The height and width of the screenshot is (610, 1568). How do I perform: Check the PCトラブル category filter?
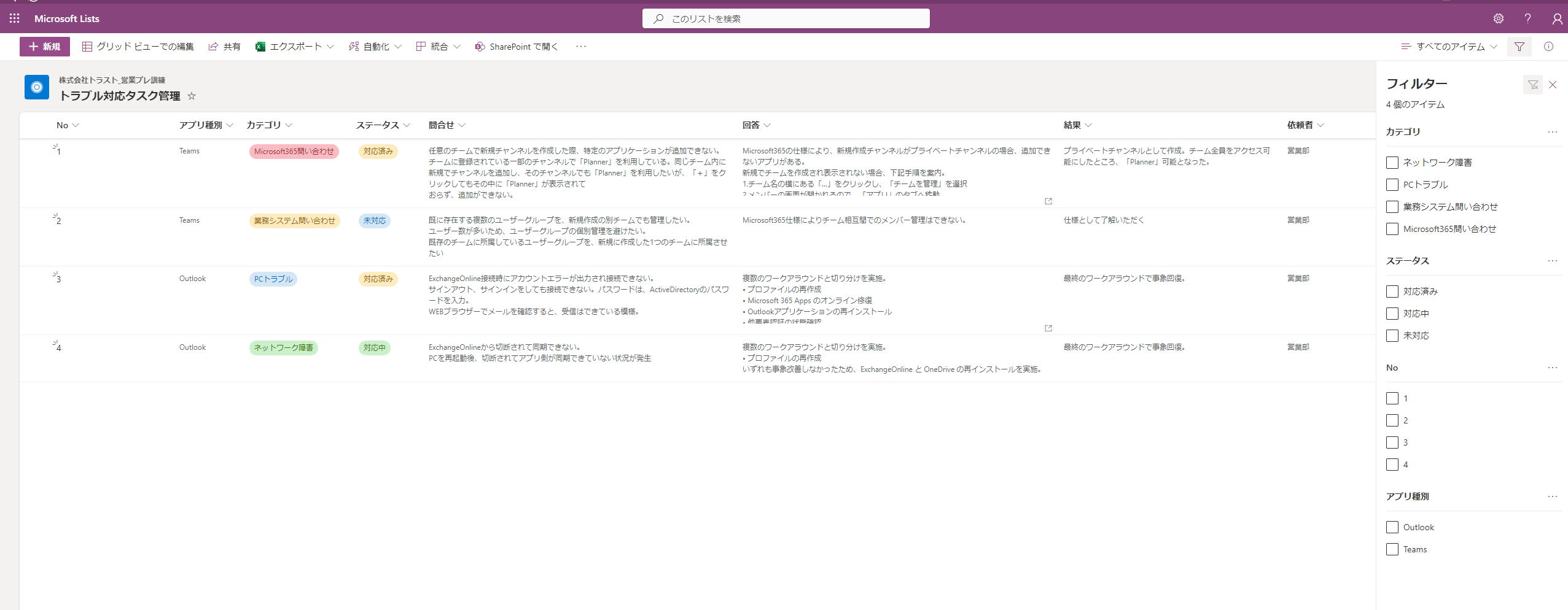pyautogui.click(x=1392, y=185)
